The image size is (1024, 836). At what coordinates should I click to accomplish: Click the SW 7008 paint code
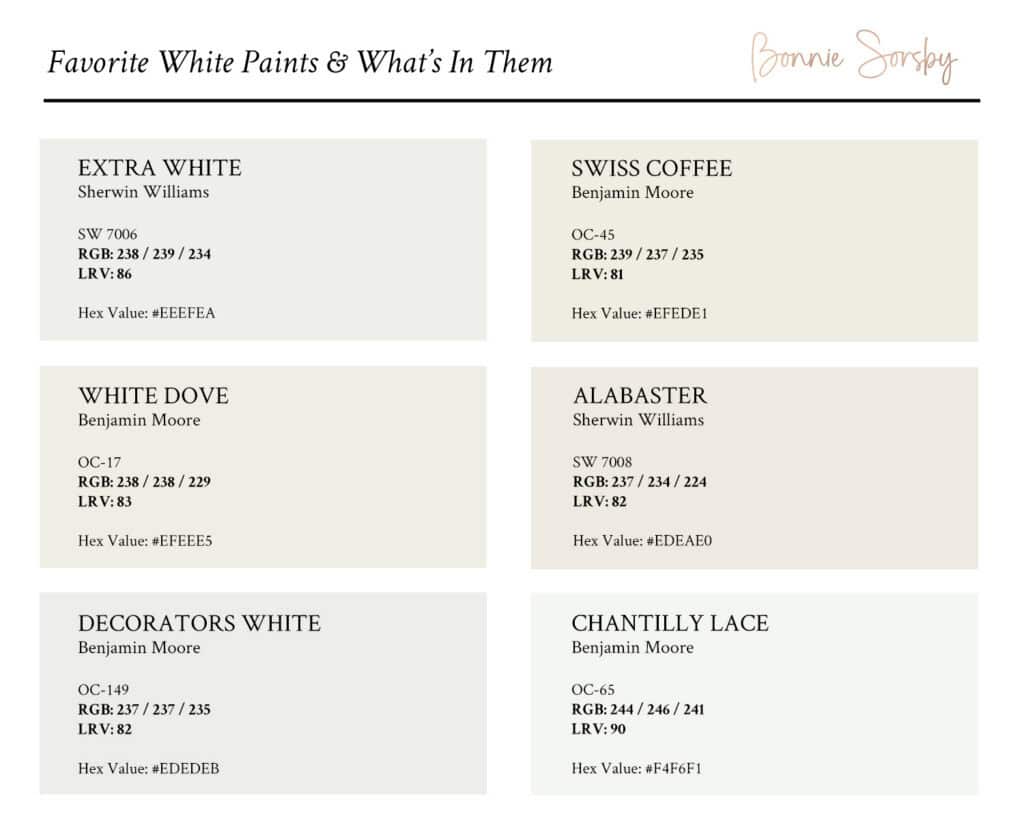coord(602,462)
